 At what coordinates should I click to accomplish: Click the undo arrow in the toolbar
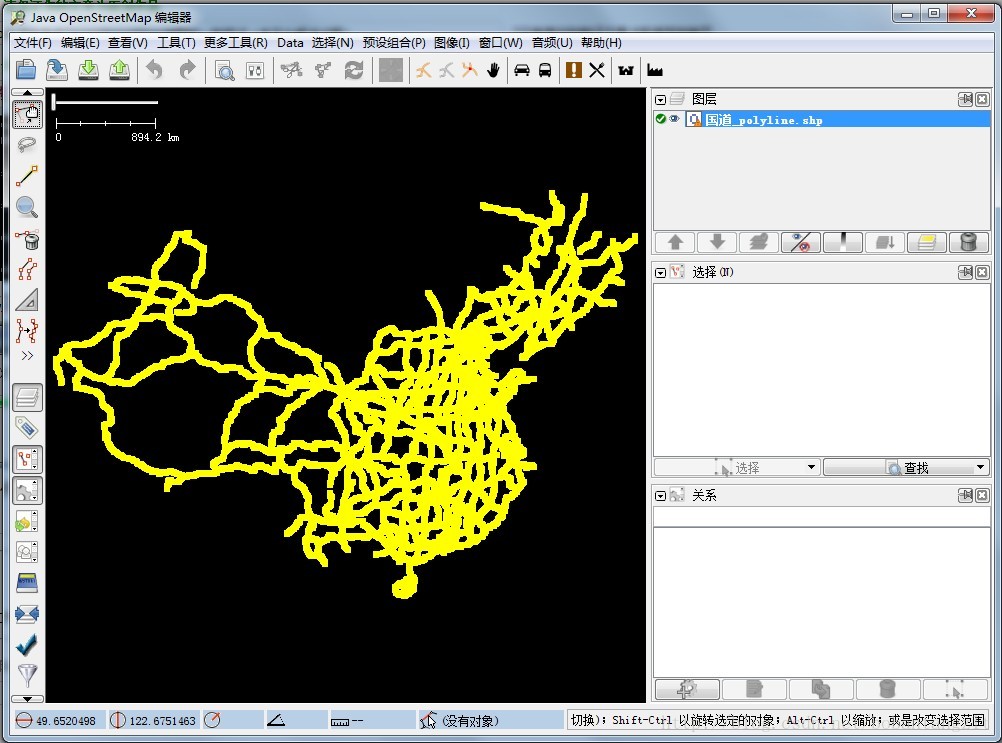tap(155, 70)
